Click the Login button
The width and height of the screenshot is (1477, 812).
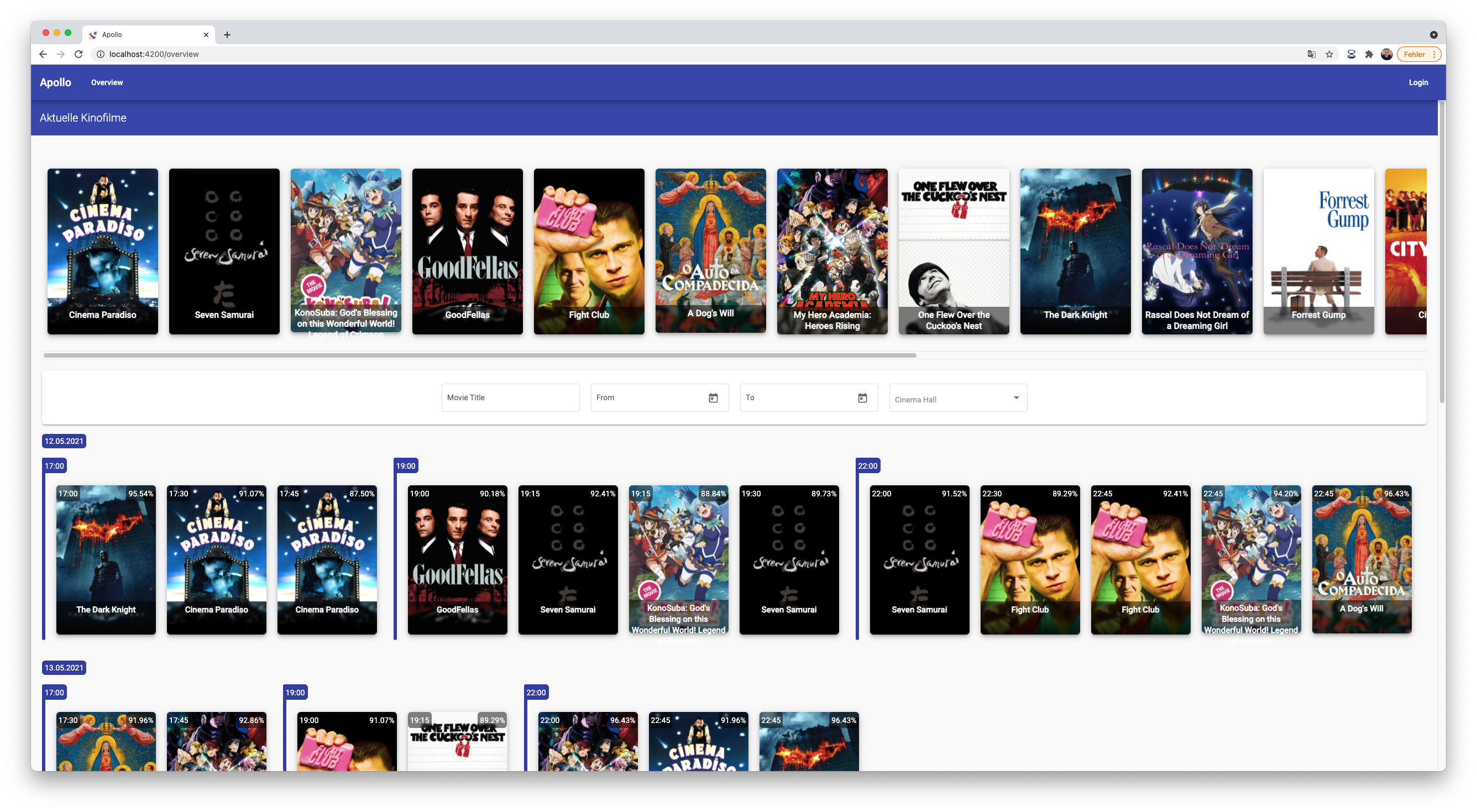(1418, 82)
